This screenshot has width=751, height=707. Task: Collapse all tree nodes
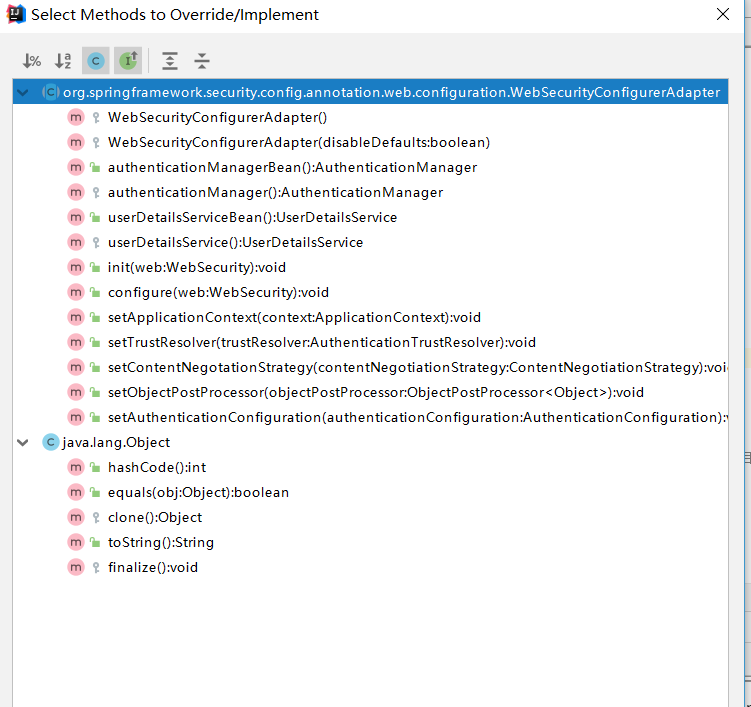pos(202,61)
